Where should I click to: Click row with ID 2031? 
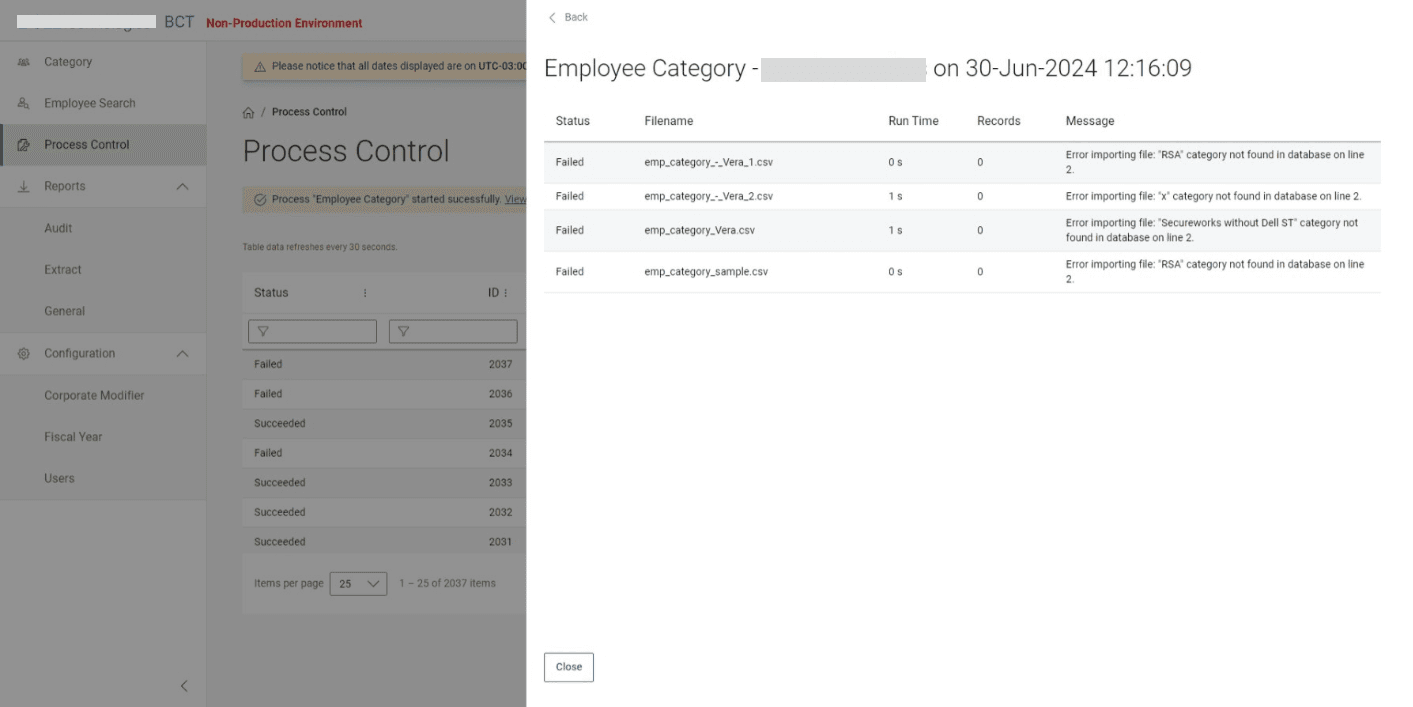384,542
